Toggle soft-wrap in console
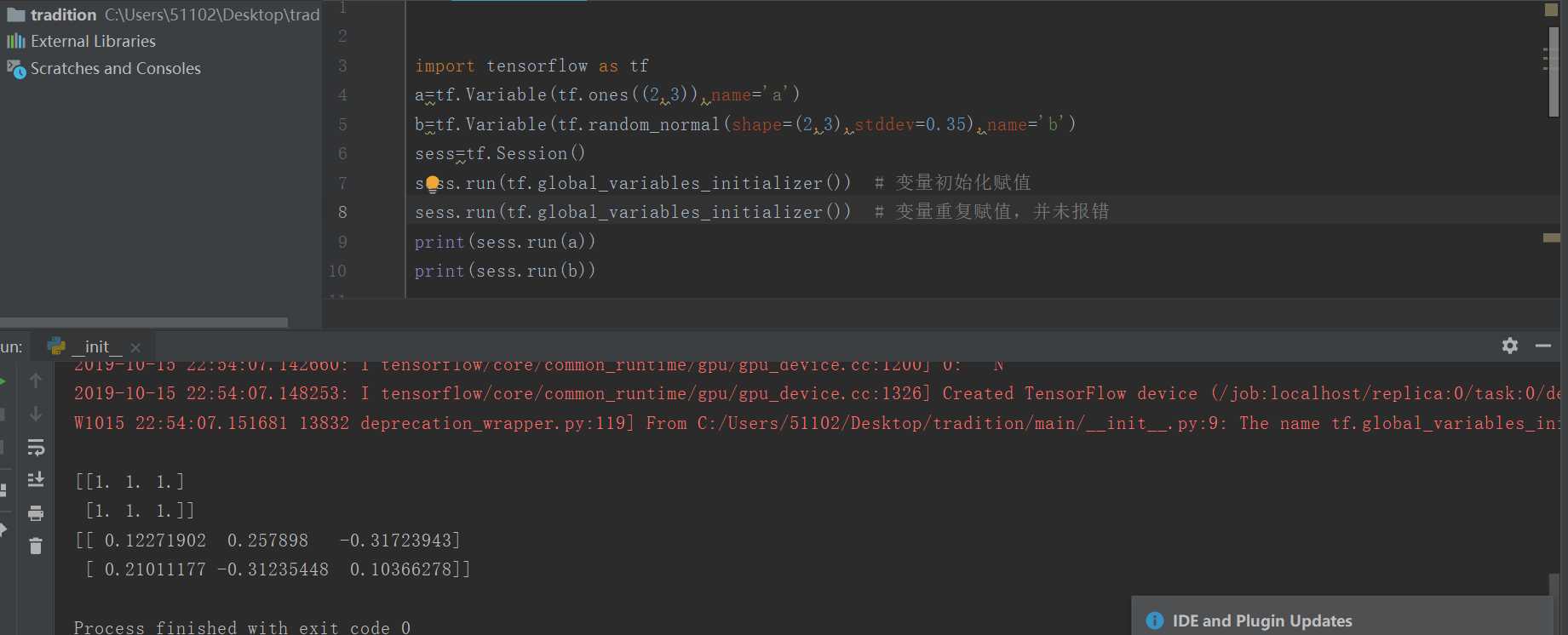This screenshot has height=635, width=1568. coord(36,447)
